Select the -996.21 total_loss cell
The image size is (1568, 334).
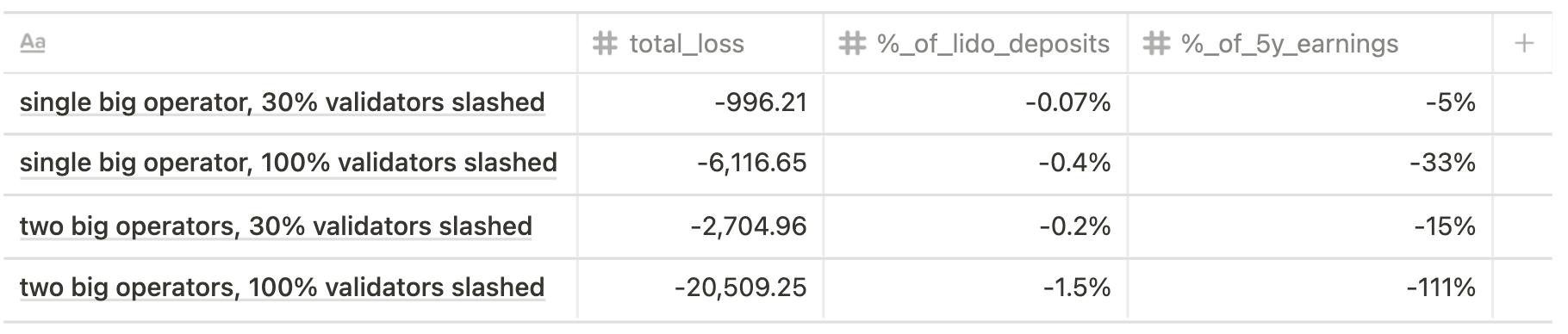click(700, 103)
